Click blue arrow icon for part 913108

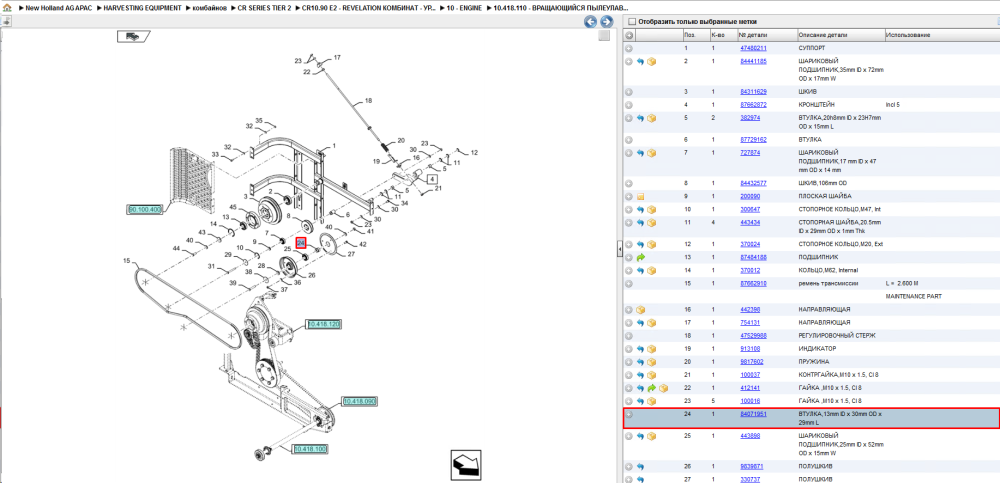tap(640, 349)
